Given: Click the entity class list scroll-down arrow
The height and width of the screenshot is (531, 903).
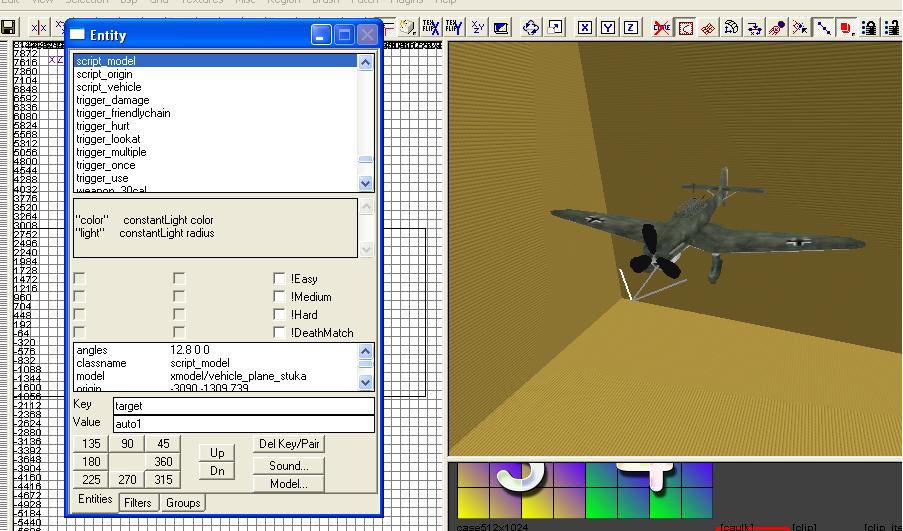Looking at the screenshot, I should click(x=366, y=183).
